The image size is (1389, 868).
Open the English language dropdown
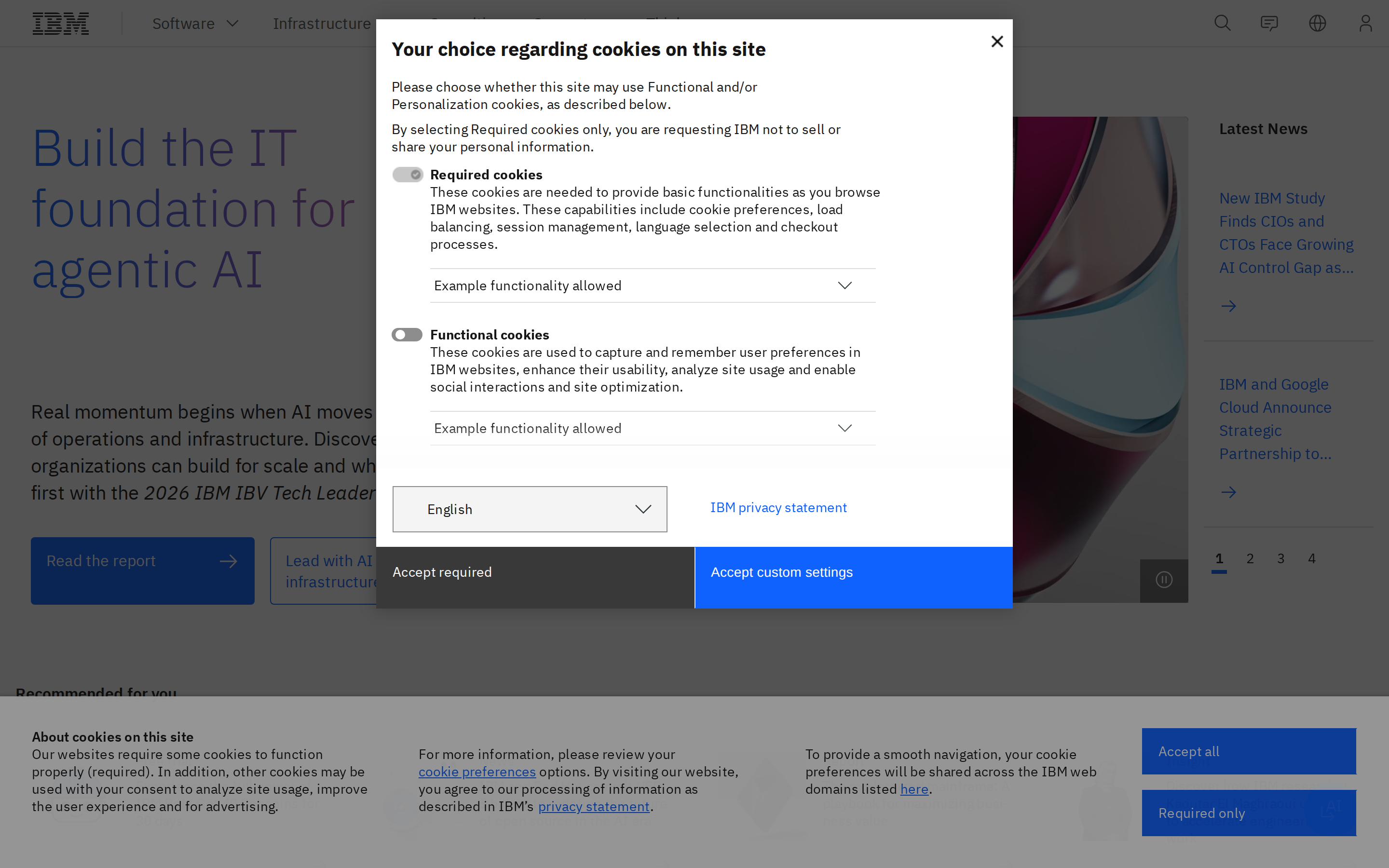[x=529, y=509]
